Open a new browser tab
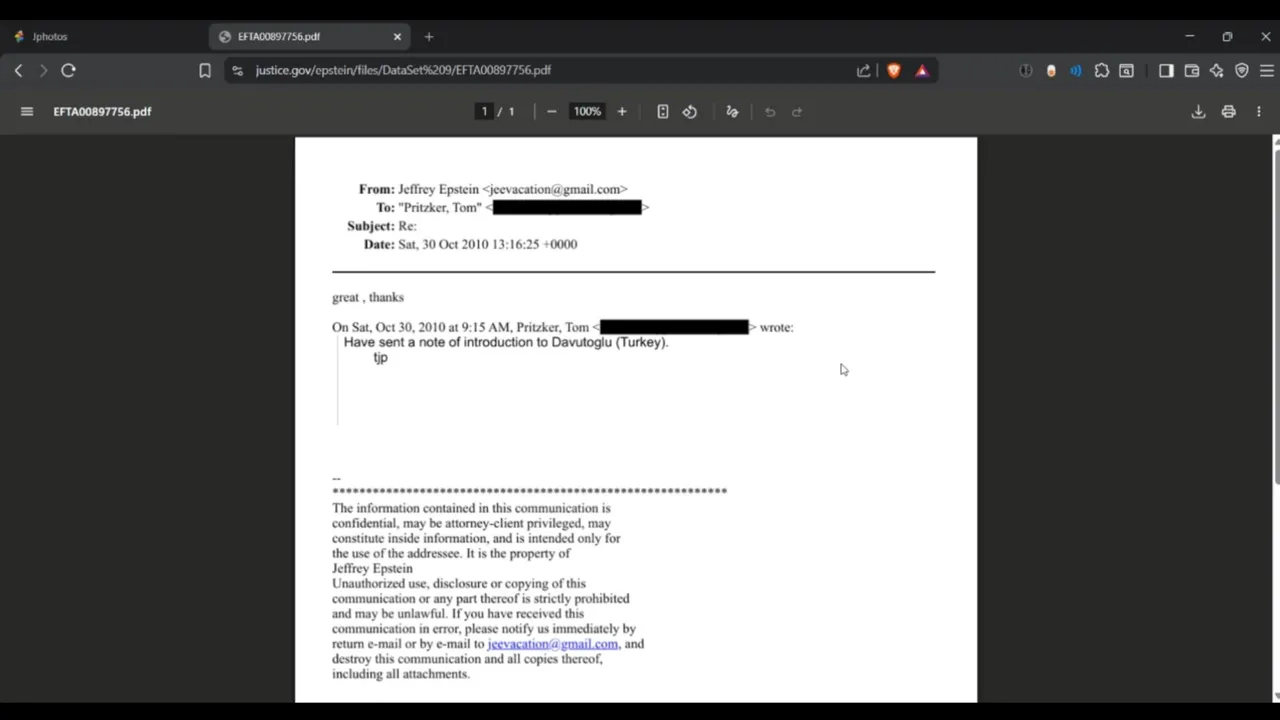Screen dimensions: 1280x720 (x=429, y=36)
